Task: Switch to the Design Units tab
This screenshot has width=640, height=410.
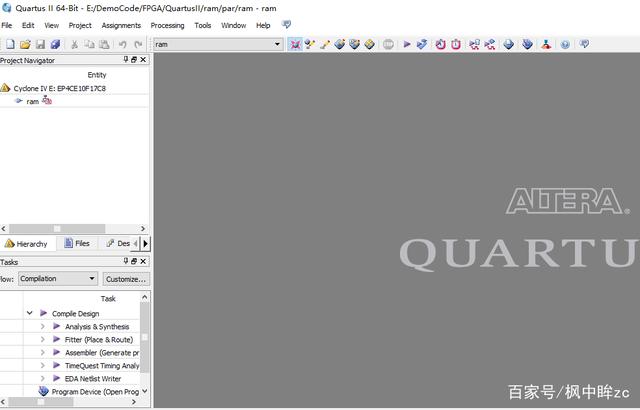Action: point(118,244)
